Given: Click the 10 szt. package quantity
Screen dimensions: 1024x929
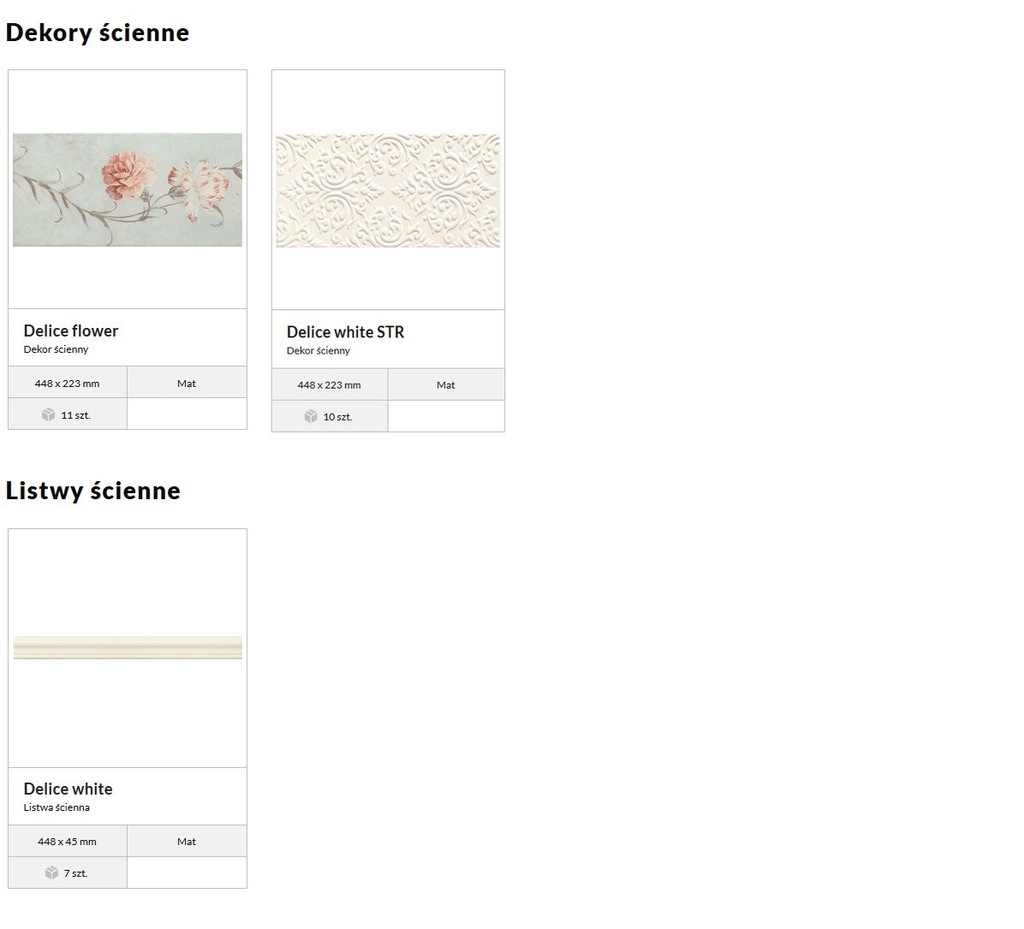Looking at the screenshot, I should tap(338, 417).
